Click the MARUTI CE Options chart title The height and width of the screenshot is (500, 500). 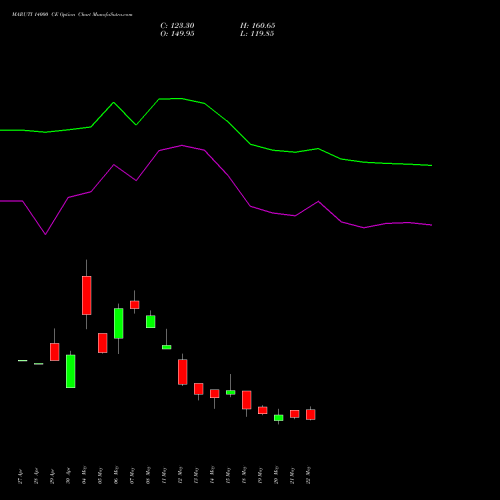(72, 15)
